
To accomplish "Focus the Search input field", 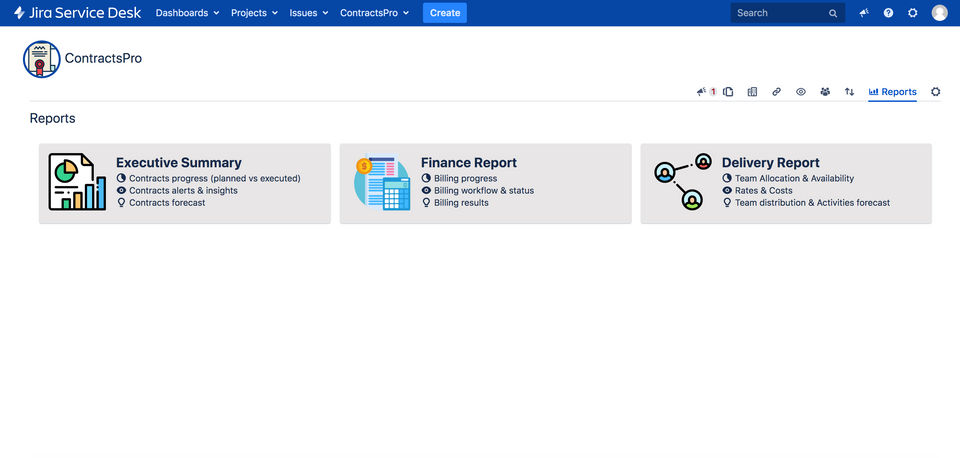I will [x=787, y=13].
